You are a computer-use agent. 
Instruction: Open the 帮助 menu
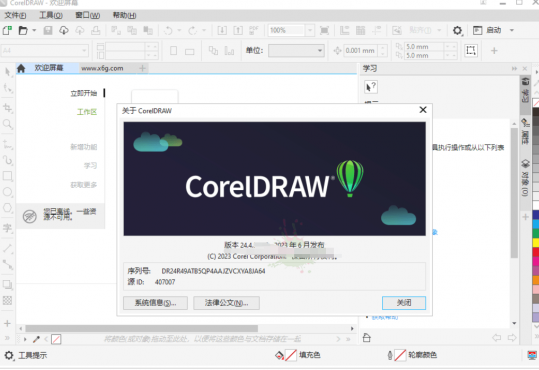pyautogui.click(x=124, y=15)
